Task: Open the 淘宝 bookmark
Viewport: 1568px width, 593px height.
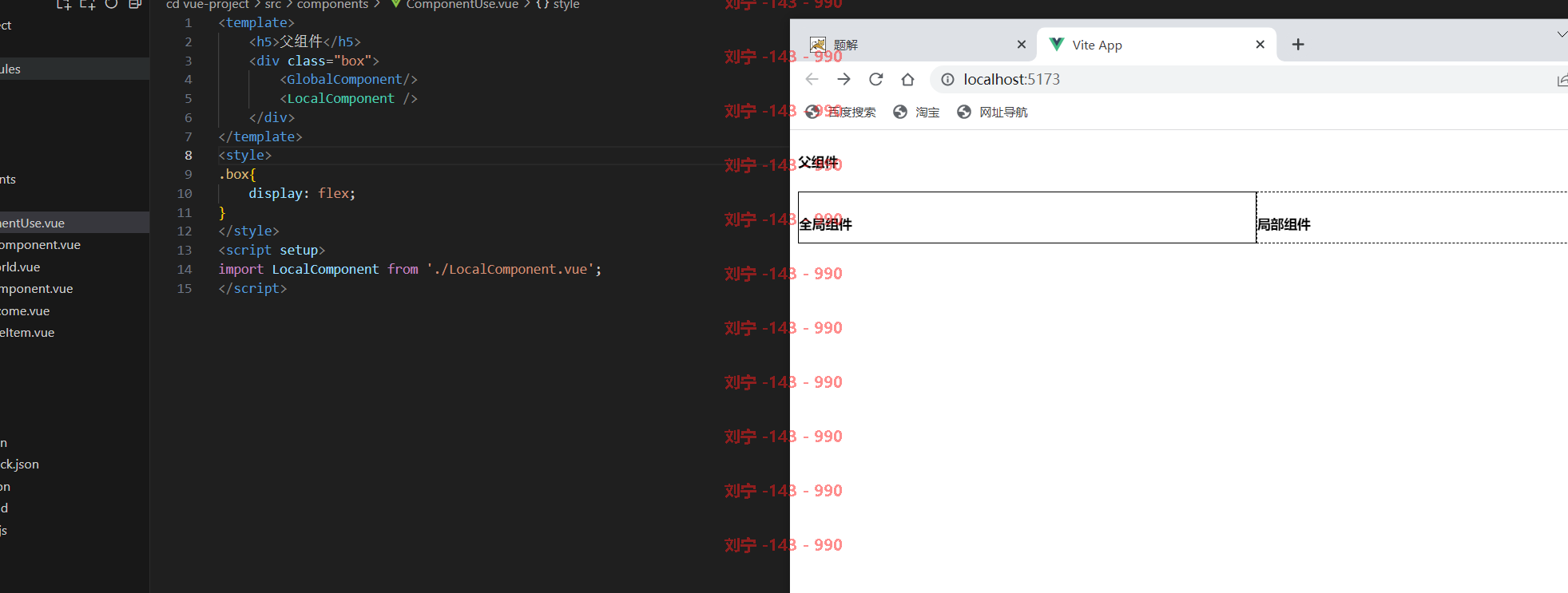Action: 916,112
